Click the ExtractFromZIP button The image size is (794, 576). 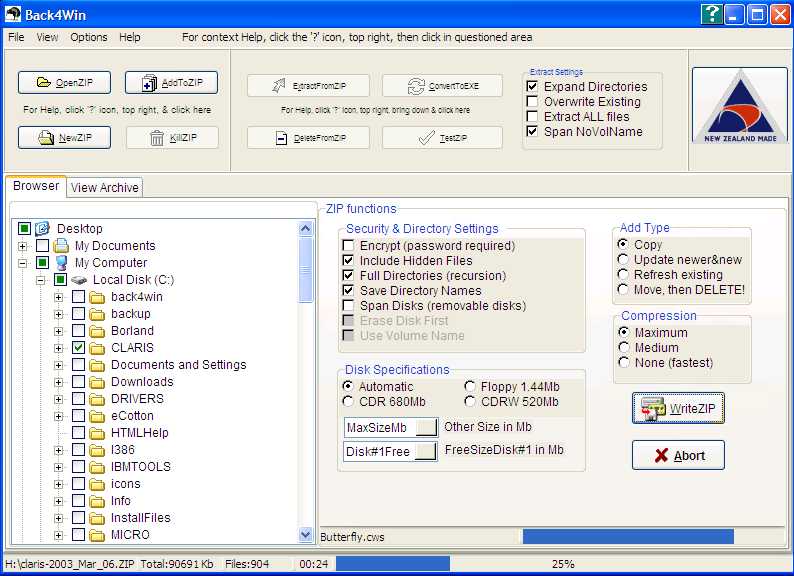(308, 86)
